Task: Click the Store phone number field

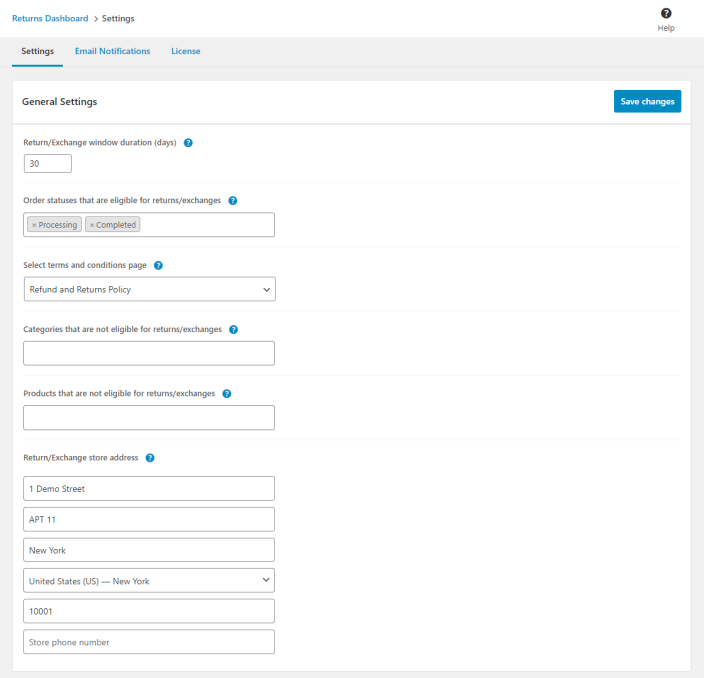Action: [149, 642]
